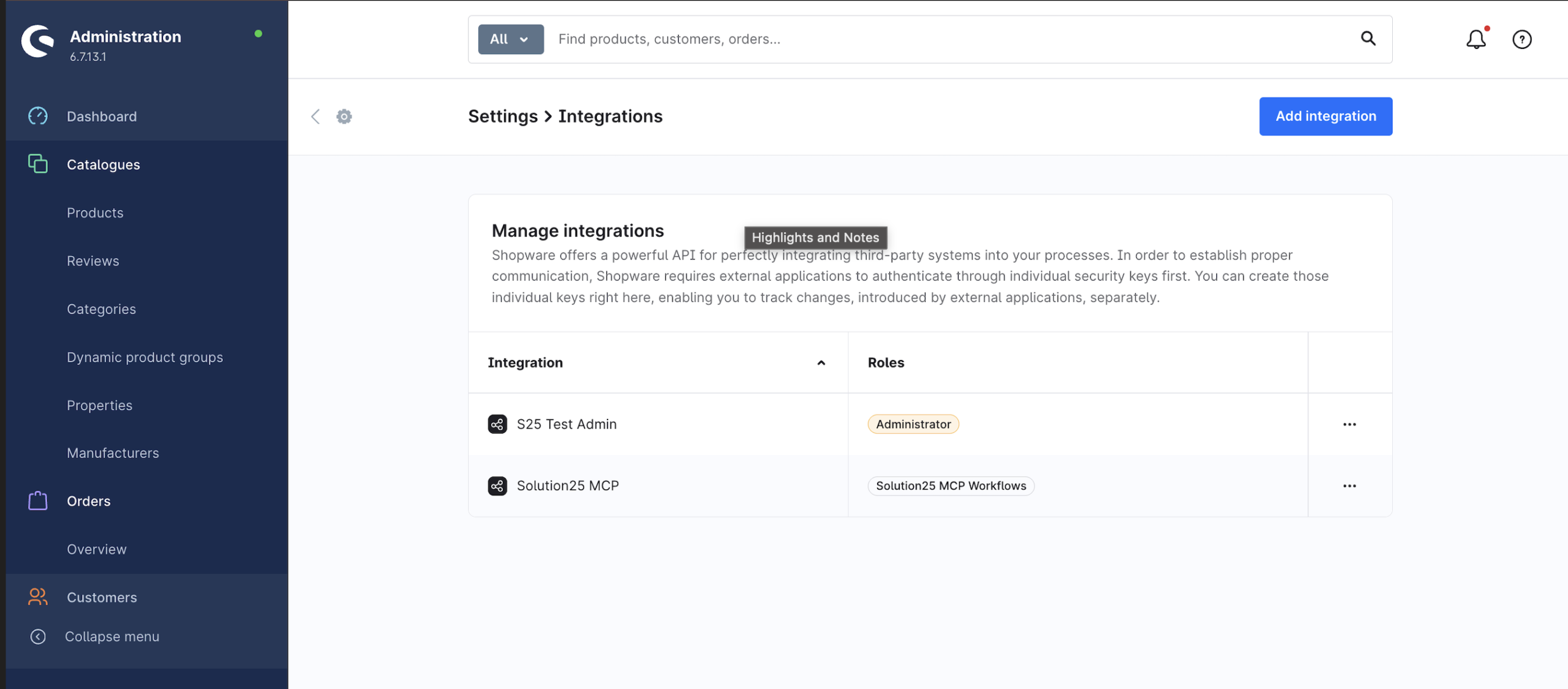Open context menu for S25 Test Admin
The height and width of the screenshot is (689, 1568).
click(x=1349, y=424)
